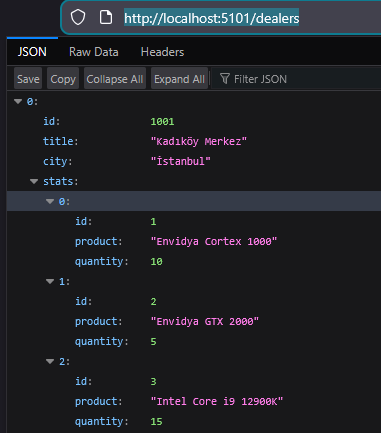This screenshot has width=381, height=433.
Task: Open the Headers tab
Action: 162,52
